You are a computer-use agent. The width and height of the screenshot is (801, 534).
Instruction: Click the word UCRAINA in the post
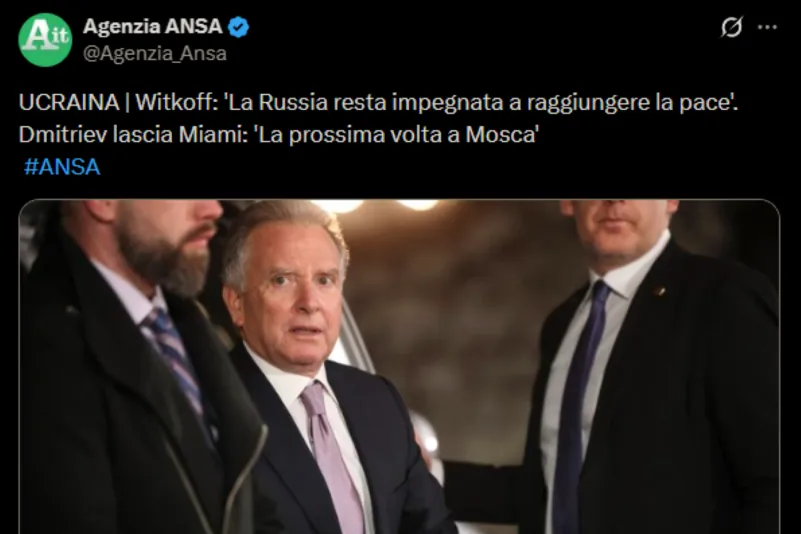click(69, 102)
